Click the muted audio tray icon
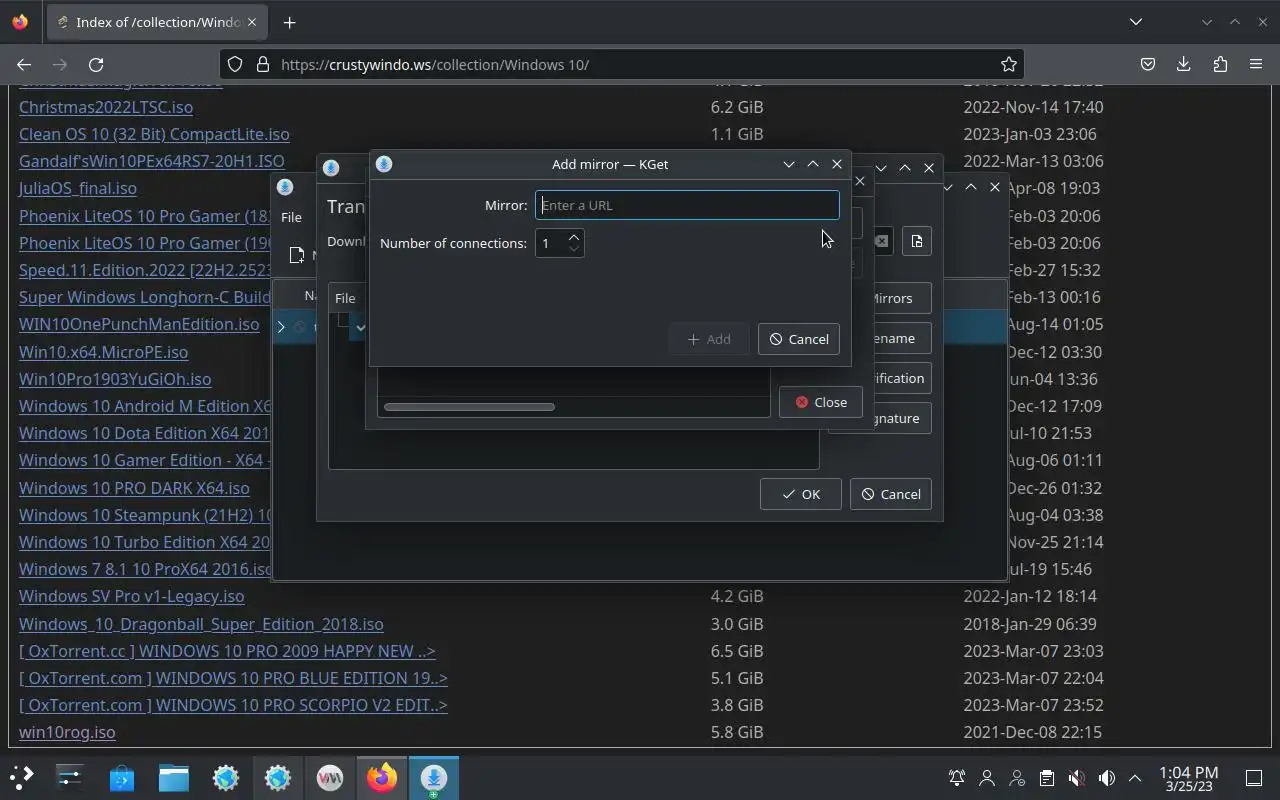The height and width of the screenshot is (800, 1280). pyautogui.click(x=1077, y=777)
